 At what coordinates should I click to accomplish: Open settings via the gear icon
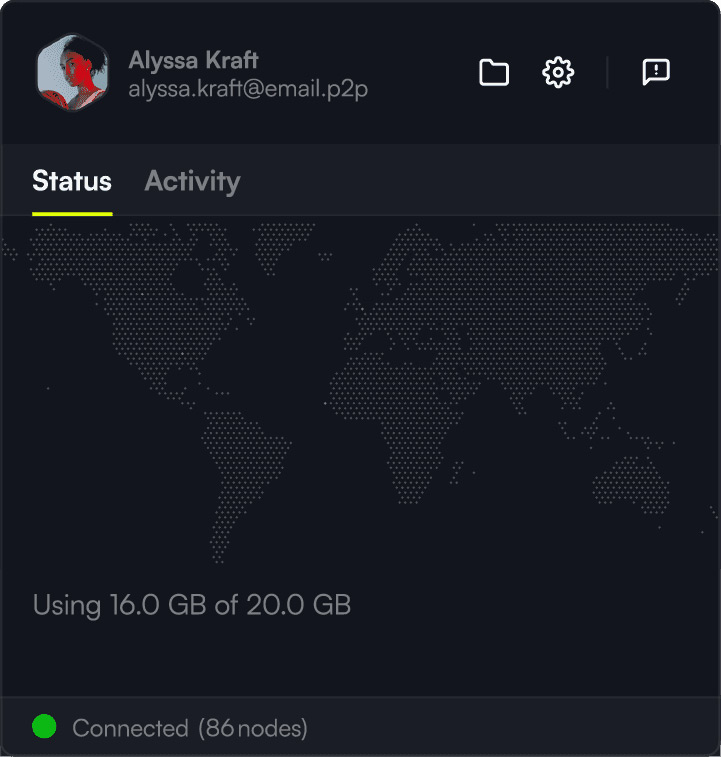pyautogui.click(x=558, y=72)
